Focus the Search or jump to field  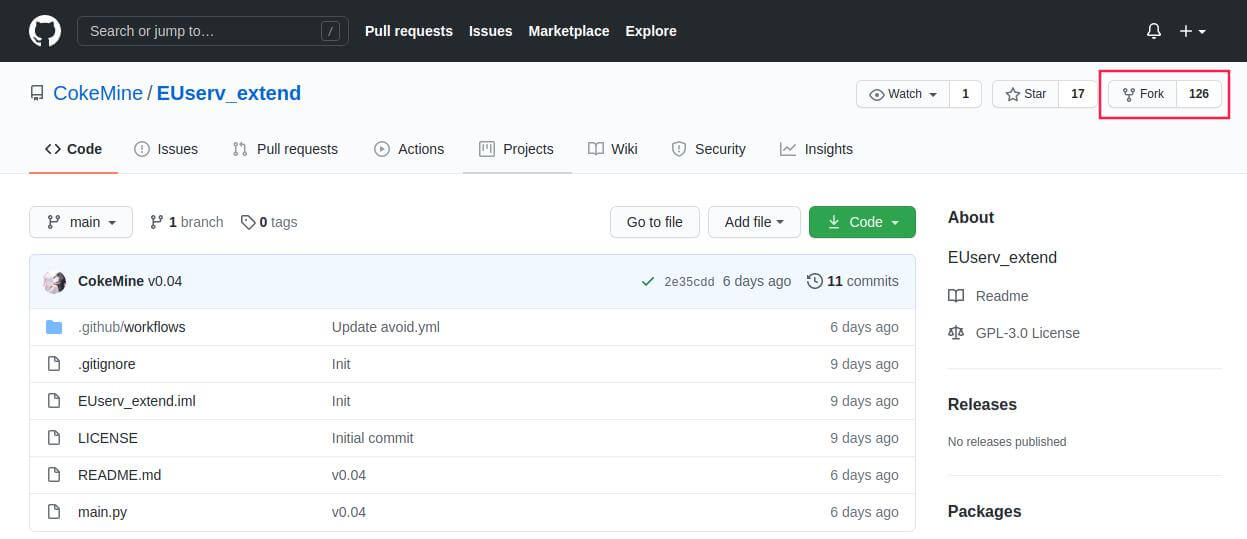click(213, 31)
